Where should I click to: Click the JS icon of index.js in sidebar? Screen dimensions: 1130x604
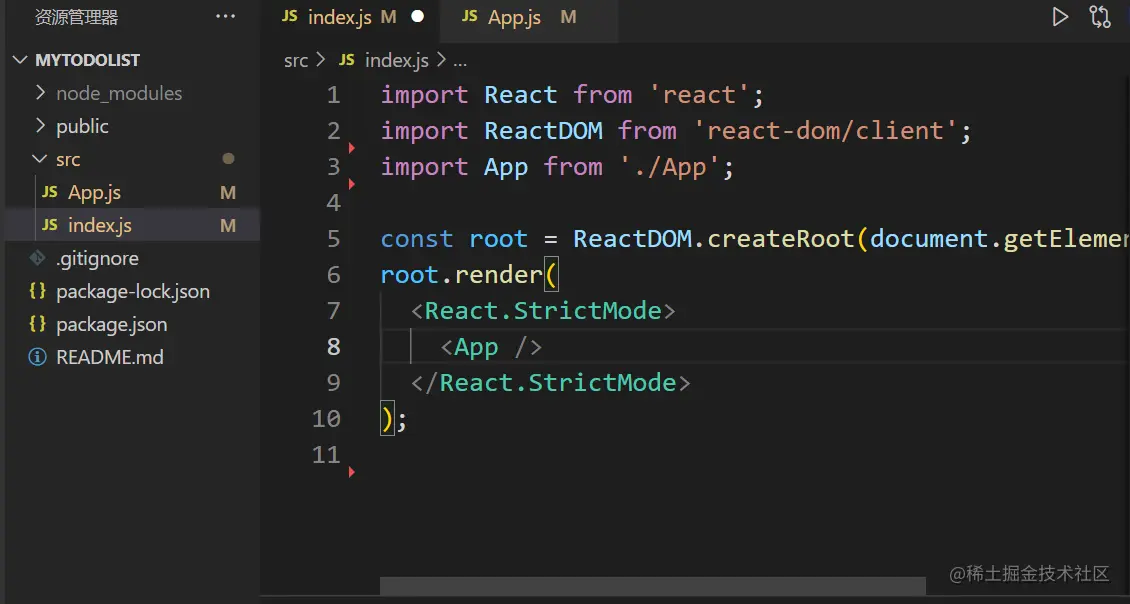(x=50, y=225)
